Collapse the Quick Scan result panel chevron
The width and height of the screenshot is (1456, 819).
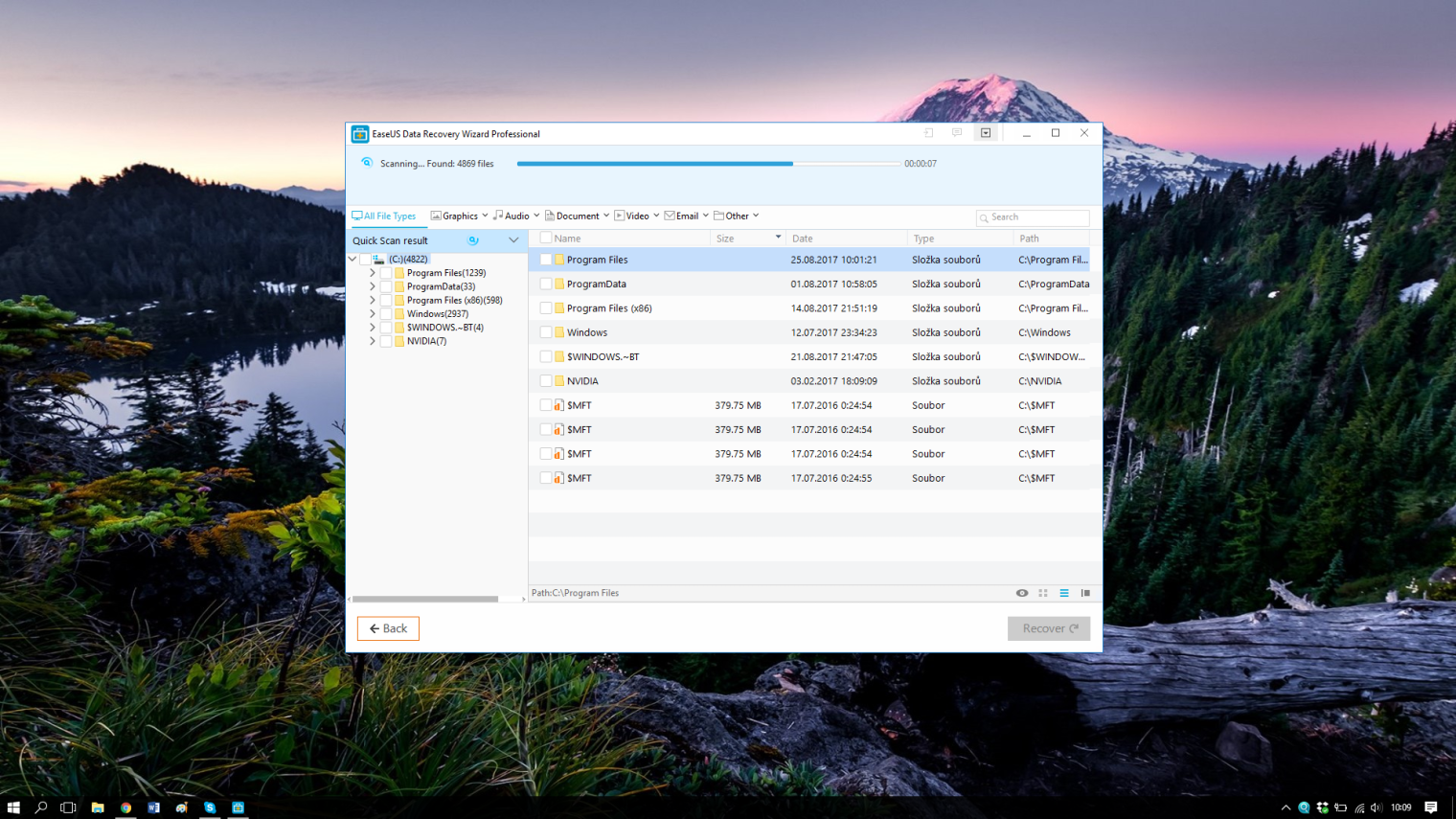(x=513, y=240)
